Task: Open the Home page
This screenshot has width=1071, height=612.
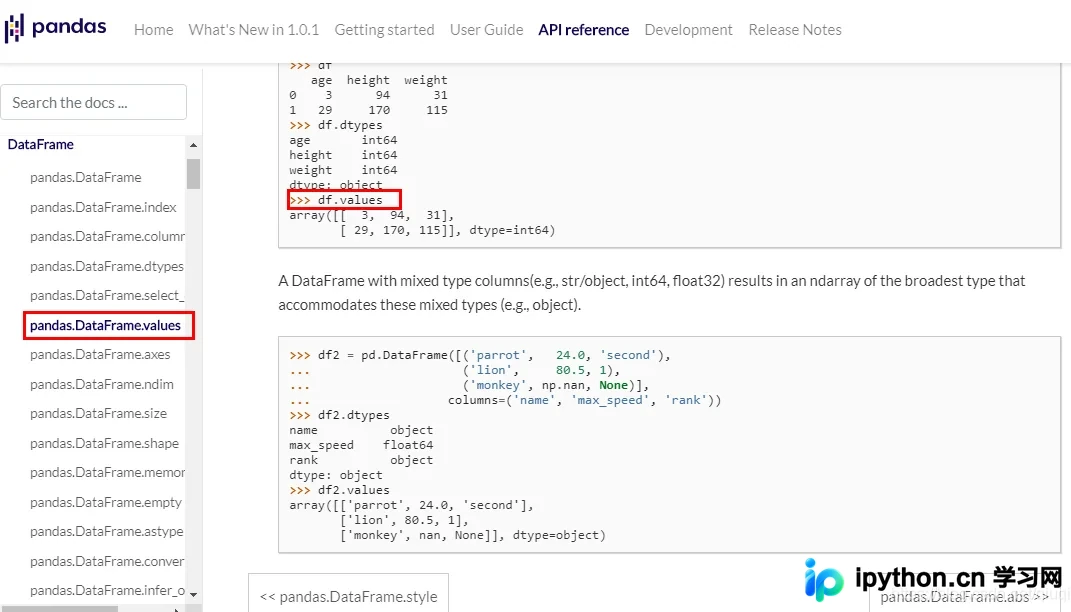Action: point(154,30)
